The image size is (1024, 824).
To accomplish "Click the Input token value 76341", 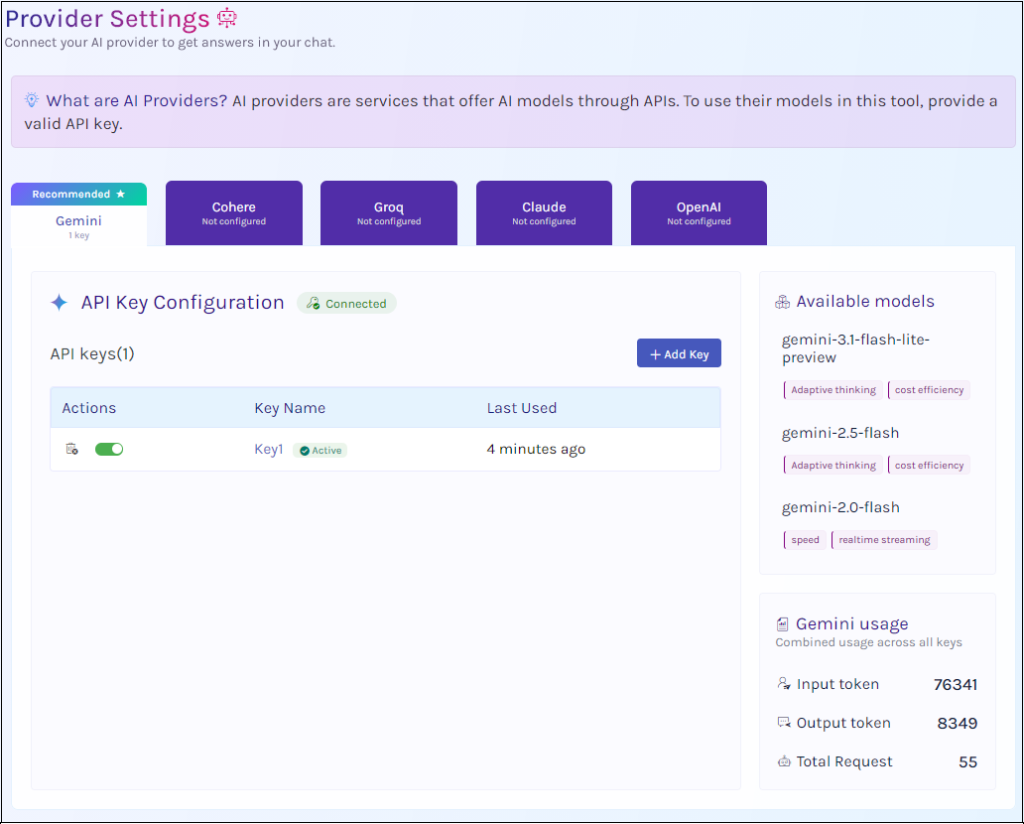I will (x=955, y=684).
